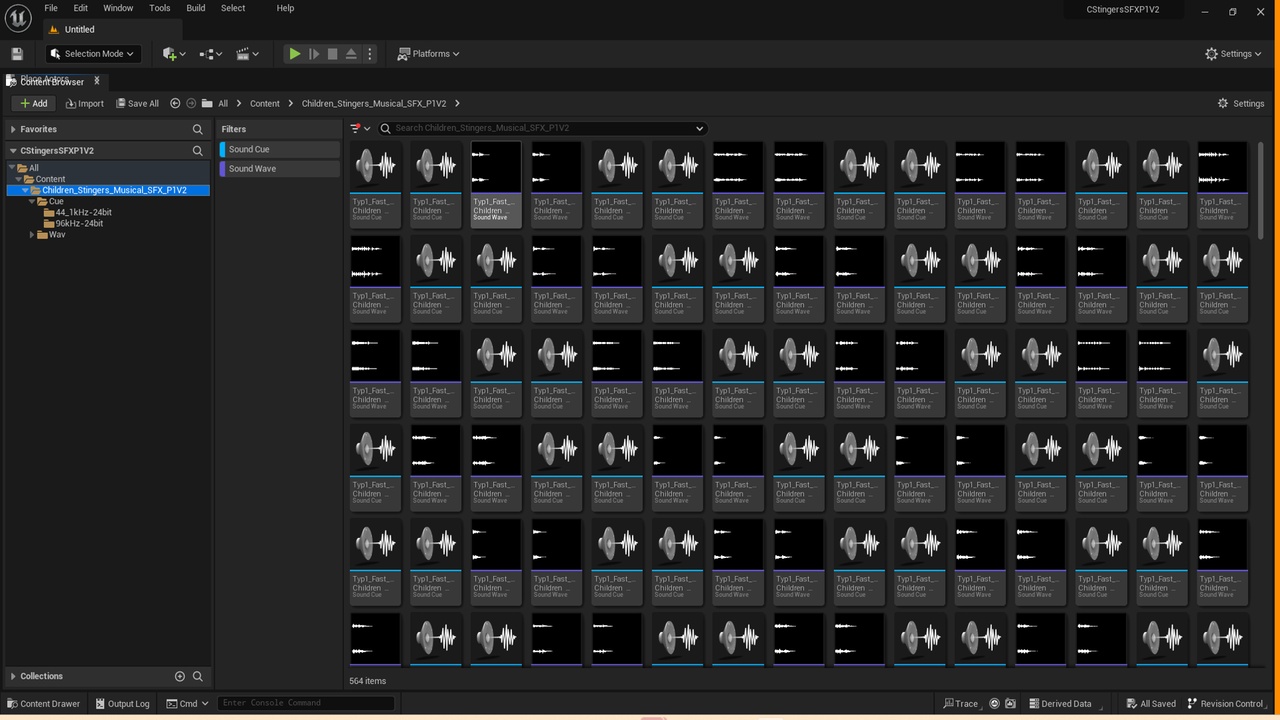Click the Eject button in play controls

pos(351,54)
